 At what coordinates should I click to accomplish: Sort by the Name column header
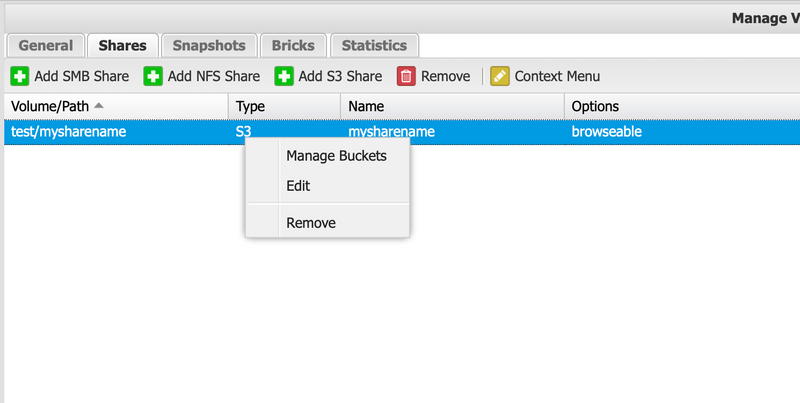point(366,106)
